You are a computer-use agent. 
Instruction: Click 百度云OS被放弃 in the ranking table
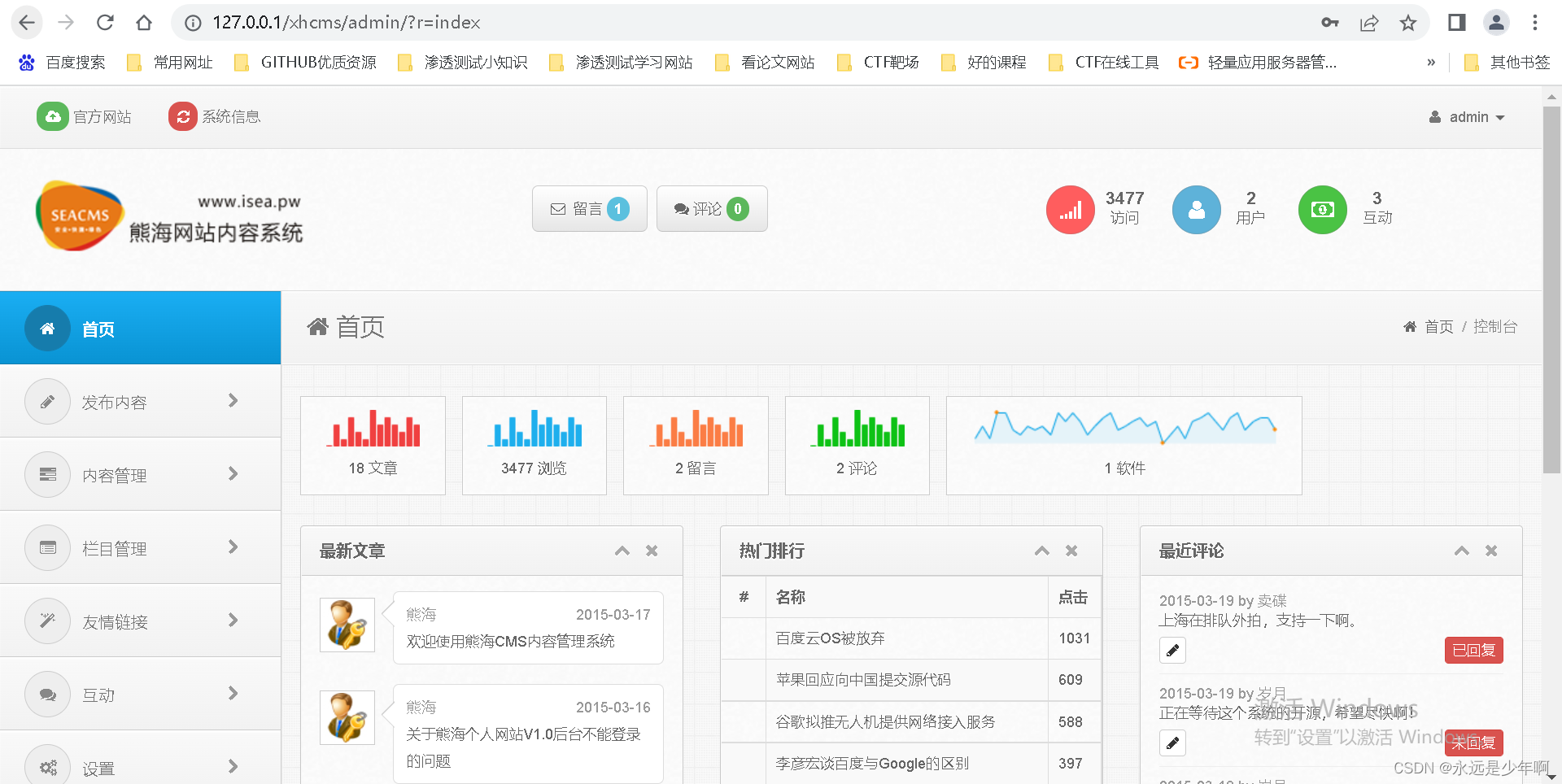830,638
